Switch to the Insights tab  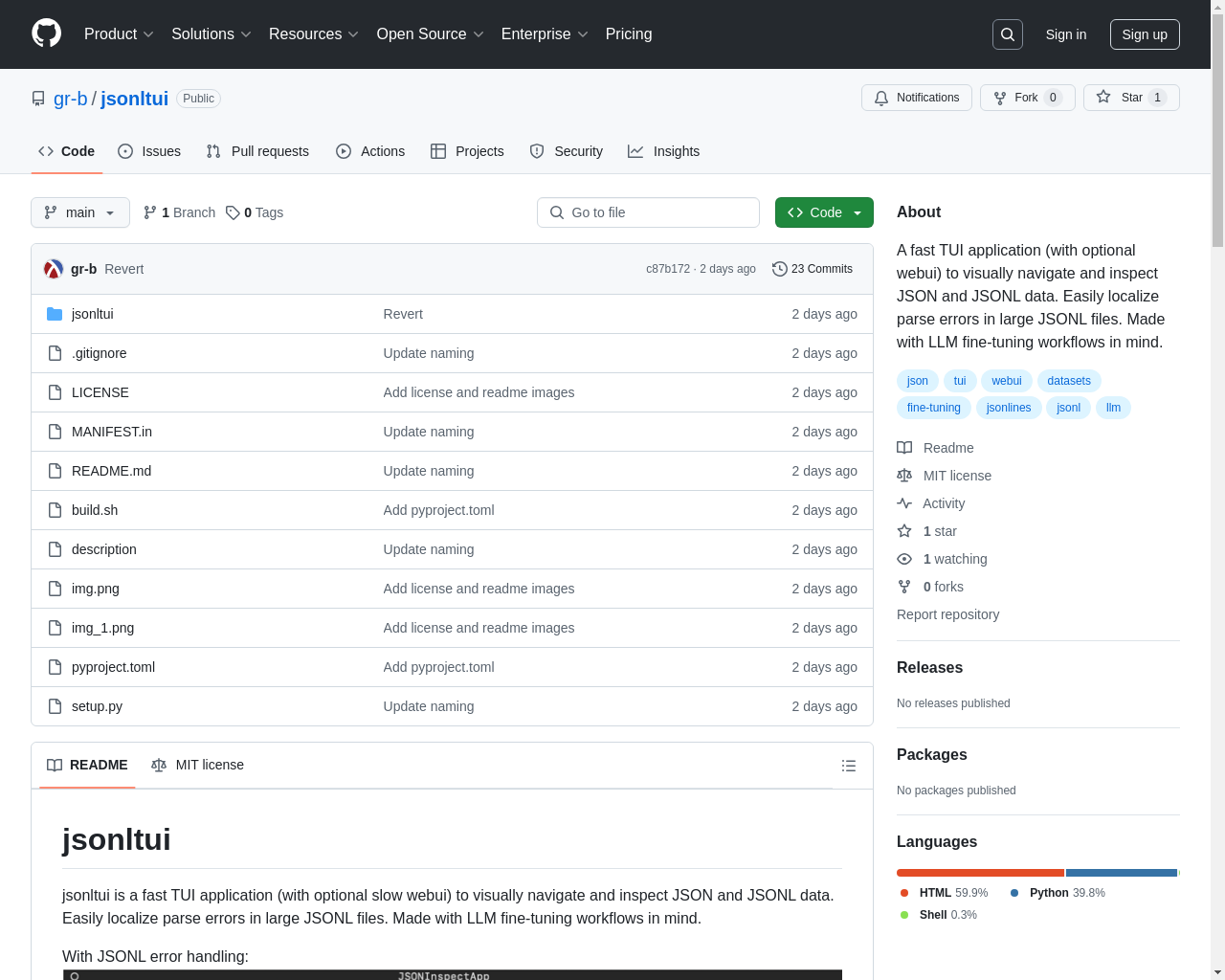[x=664, y=151]
